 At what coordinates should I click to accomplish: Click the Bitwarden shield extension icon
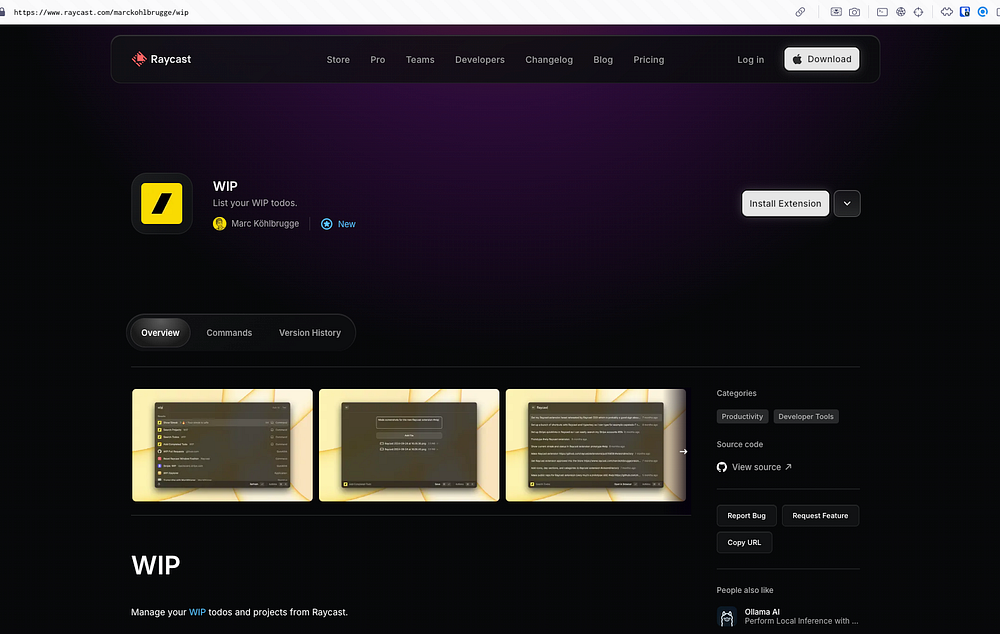click(x=965, y=11)
